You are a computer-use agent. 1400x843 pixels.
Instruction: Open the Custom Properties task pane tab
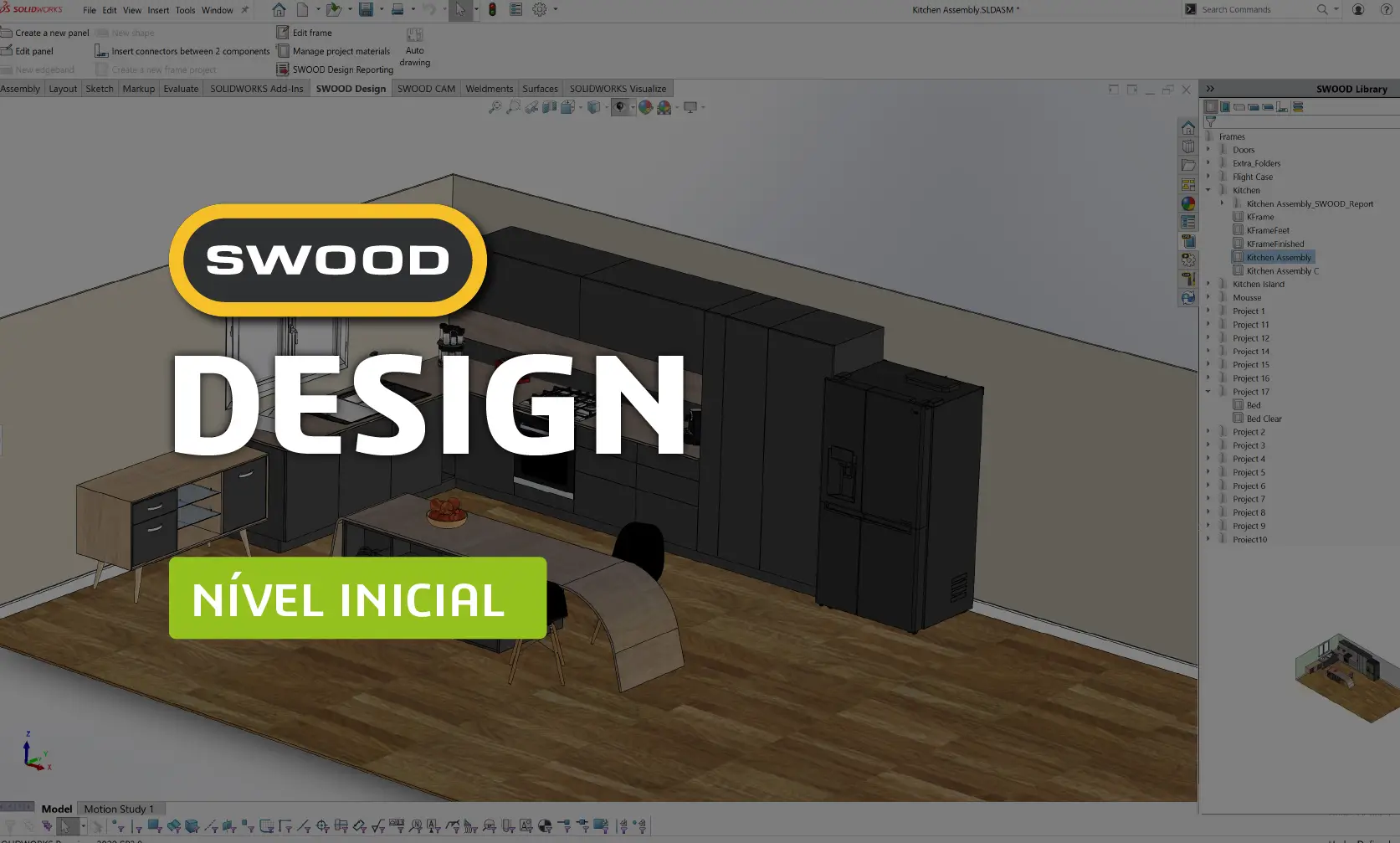coord(1188,222)
